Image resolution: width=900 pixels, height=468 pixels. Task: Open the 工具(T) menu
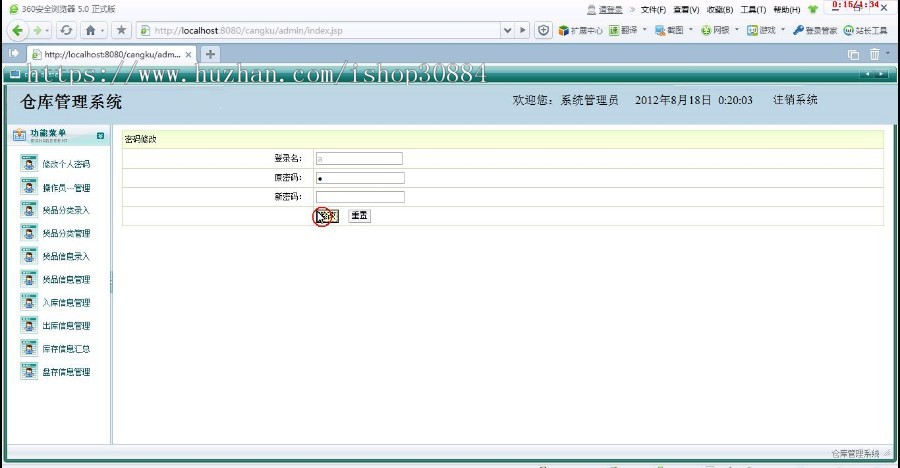click(x=753, y=10)
